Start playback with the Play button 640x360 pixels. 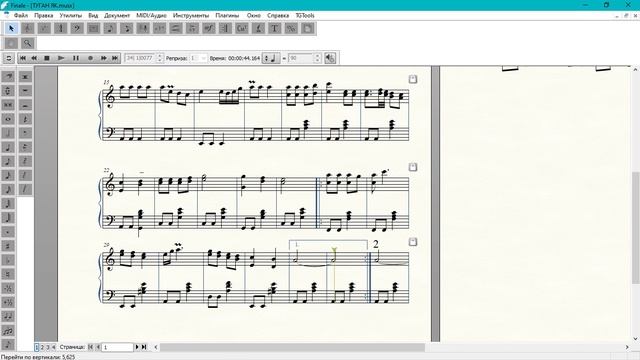click(61, 58)
